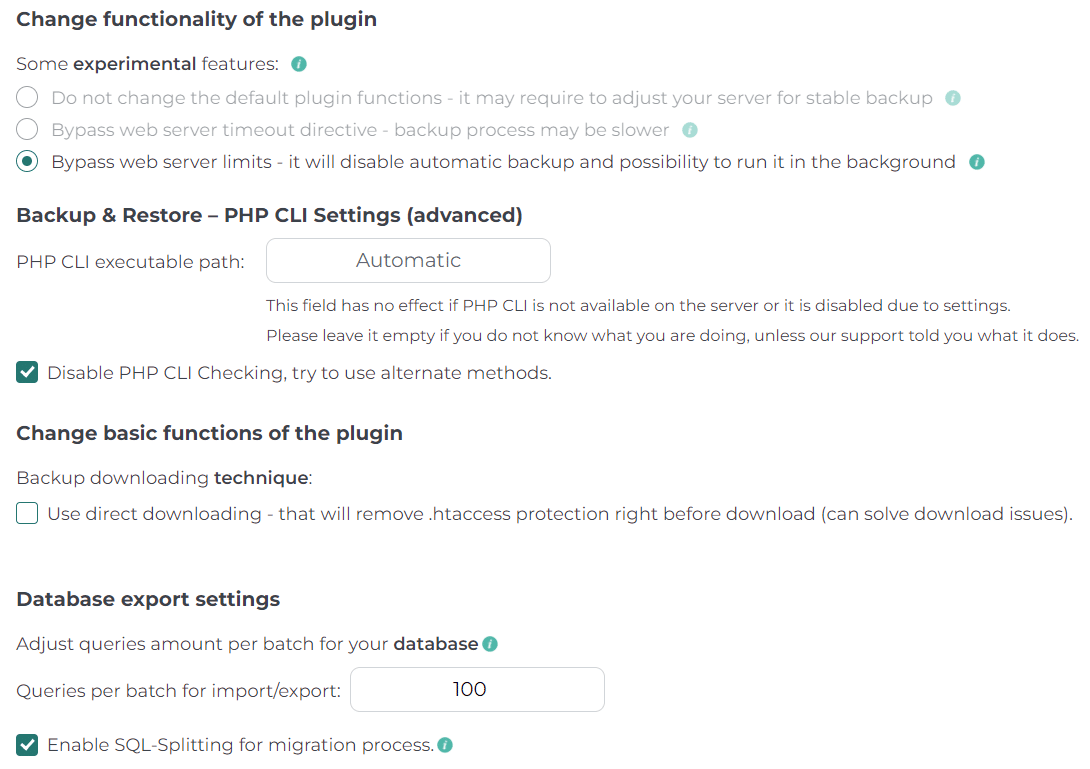
Task: Open info icon for default plugin functions option
Action: point(953,98)
